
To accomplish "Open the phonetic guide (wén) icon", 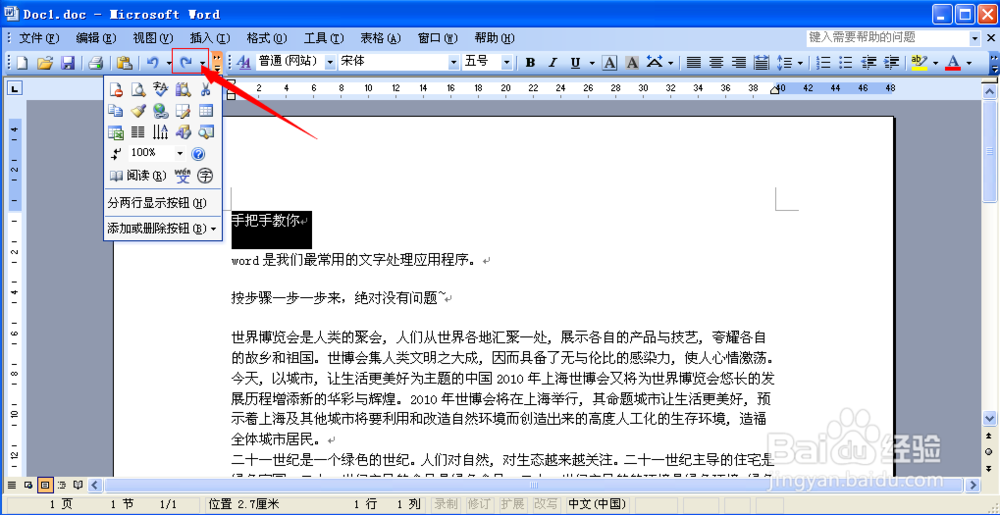I will click(182, 175).
